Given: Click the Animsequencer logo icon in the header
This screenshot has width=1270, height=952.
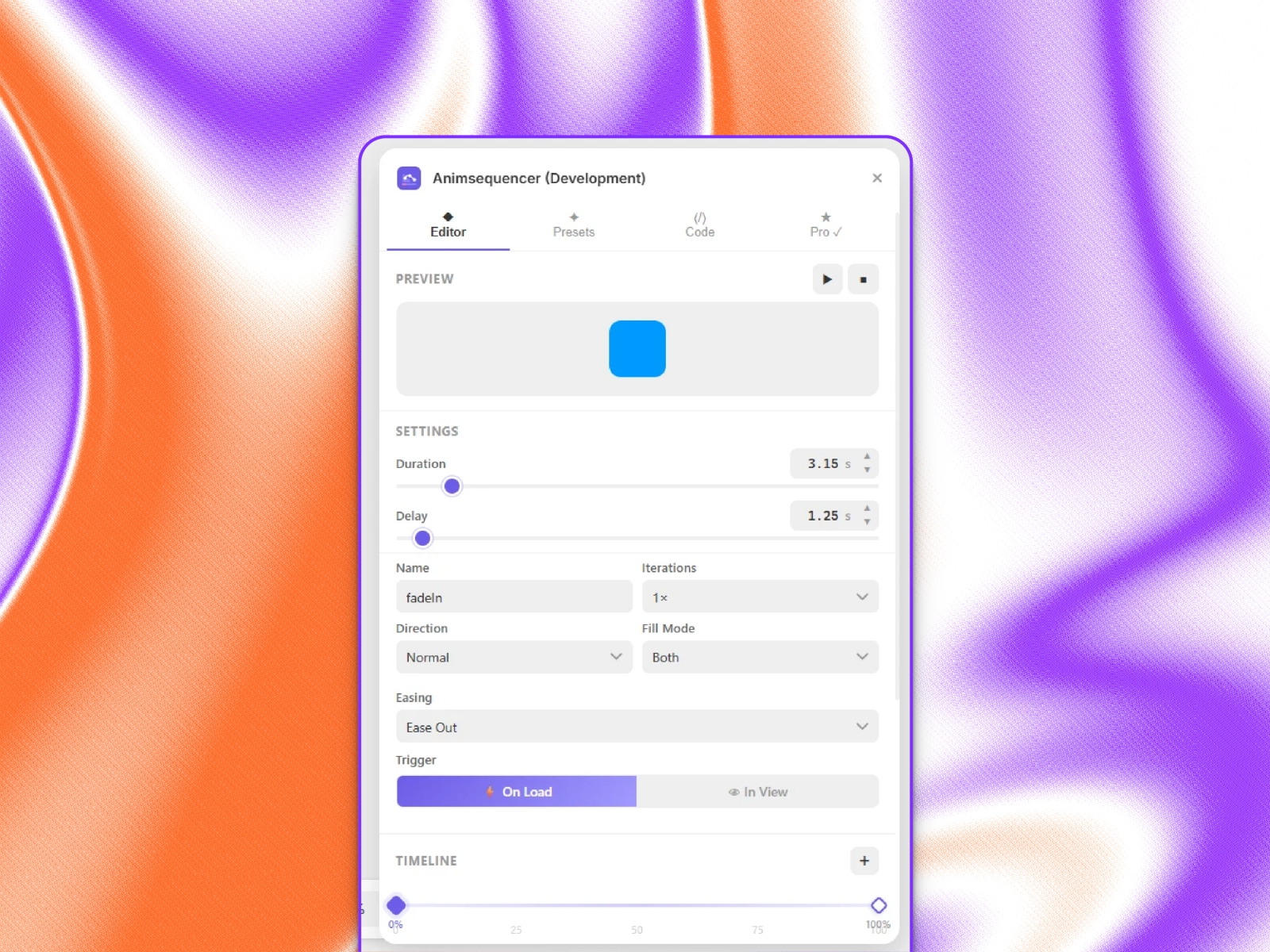Looking at the screenshot, I should [410, 178].
